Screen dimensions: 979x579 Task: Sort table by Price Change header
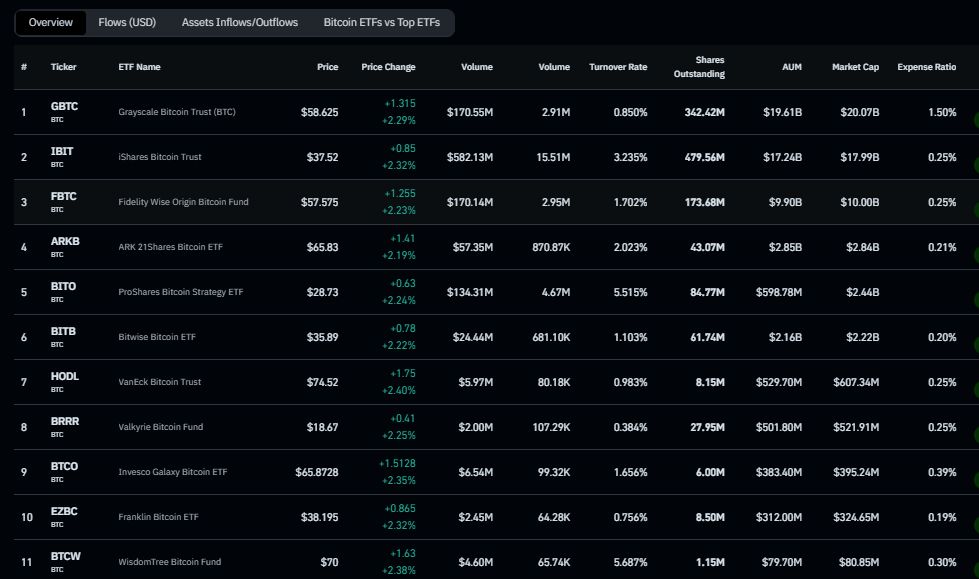click(x=388, y=67)
